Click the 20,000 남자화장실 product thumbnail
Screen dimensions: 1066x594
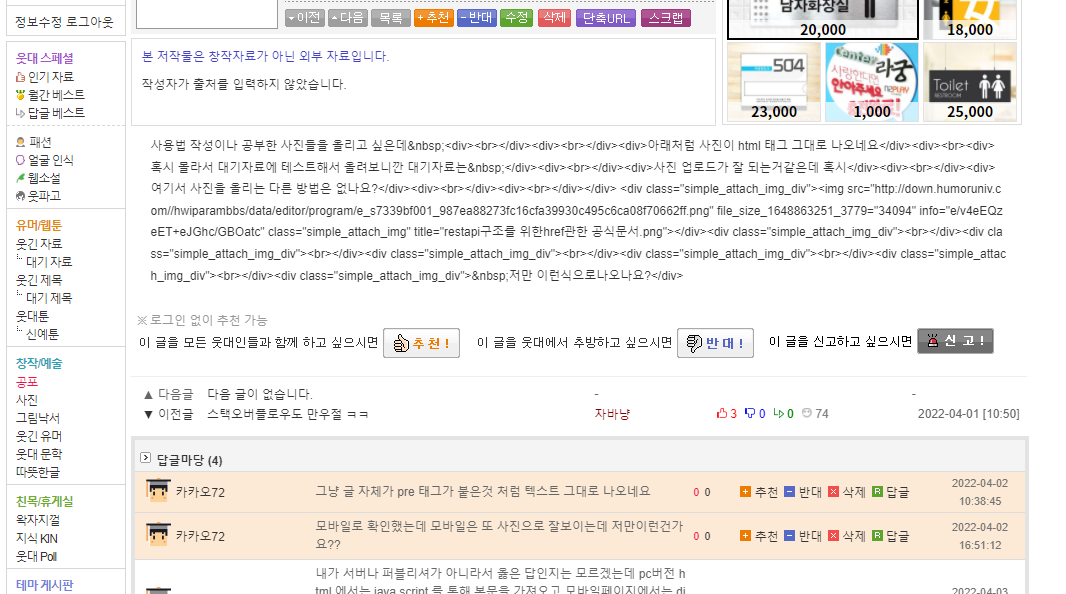tap(822, 19)
